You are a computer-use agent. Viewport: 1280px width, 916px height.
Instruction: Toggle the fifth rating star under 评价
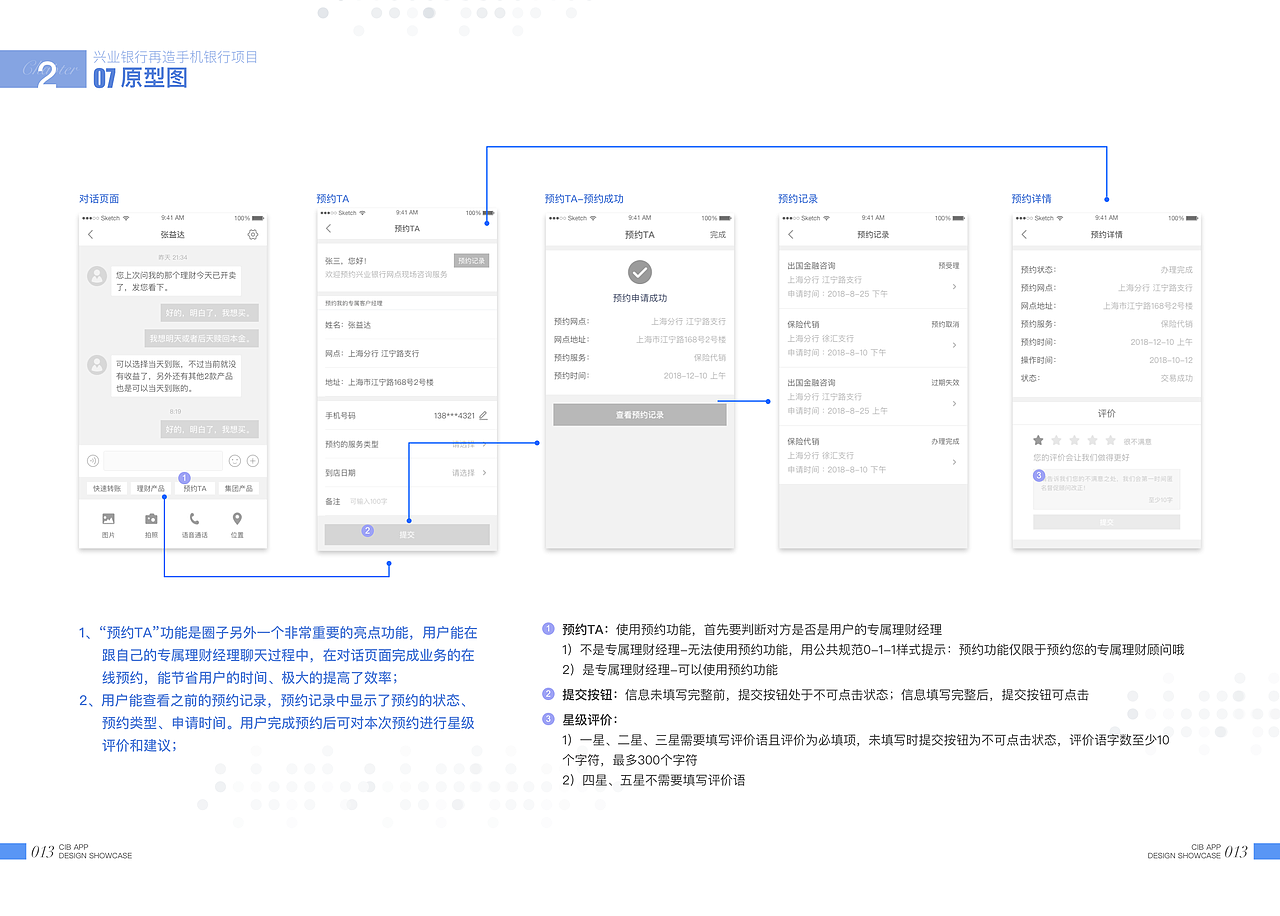1110,440
